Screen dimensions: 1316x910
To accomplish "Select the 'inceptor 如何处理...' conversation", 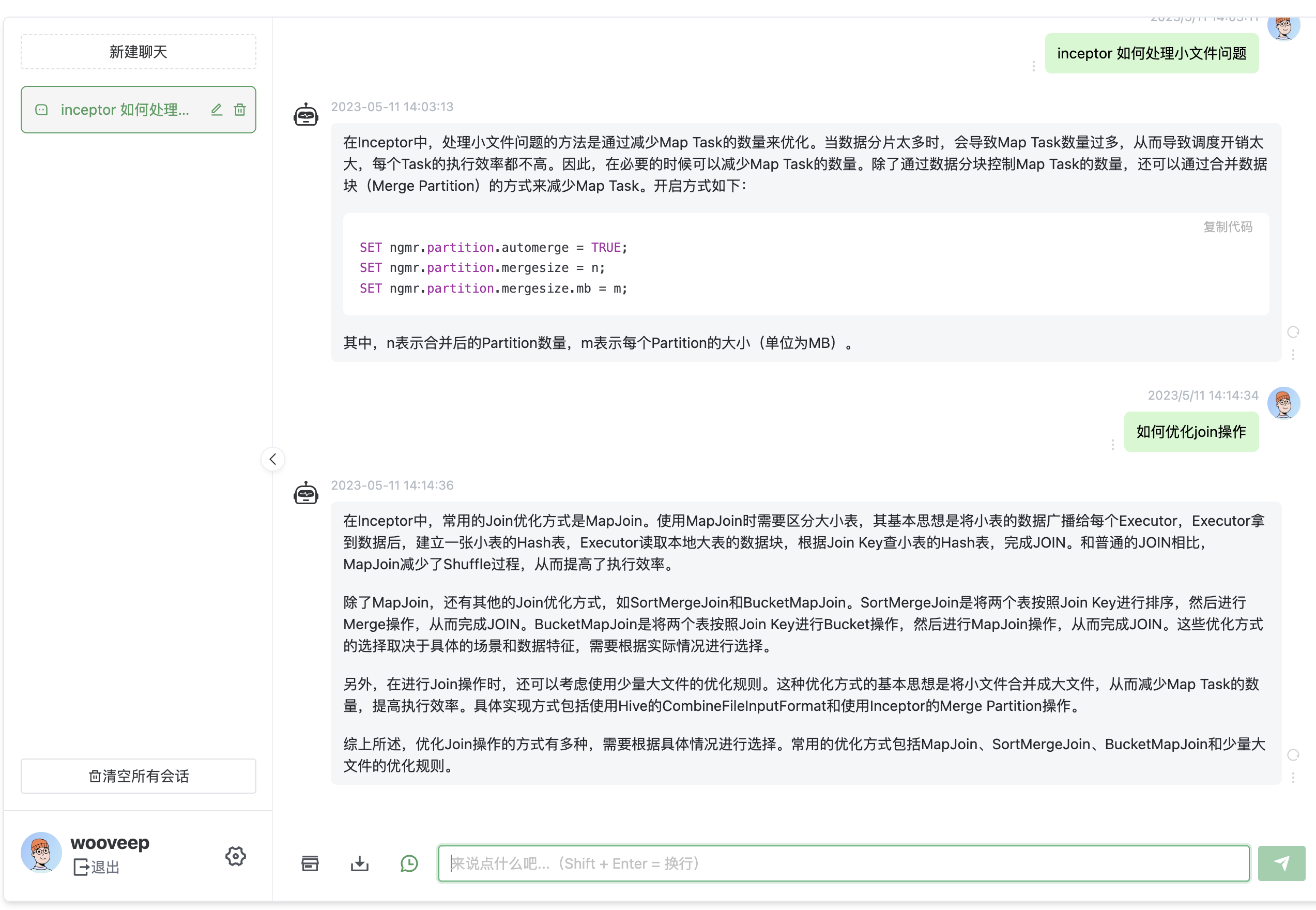I will (x=125, y=110).
